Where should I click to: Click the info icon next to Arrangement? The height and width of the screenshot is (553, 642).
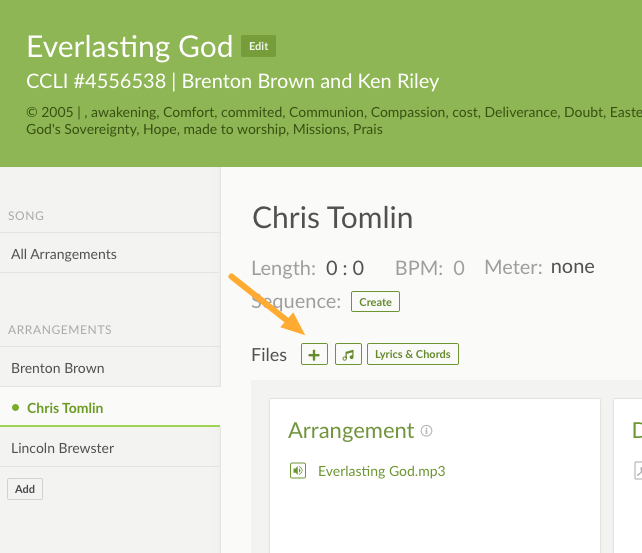pyautogui.click(x=426, y=431)
